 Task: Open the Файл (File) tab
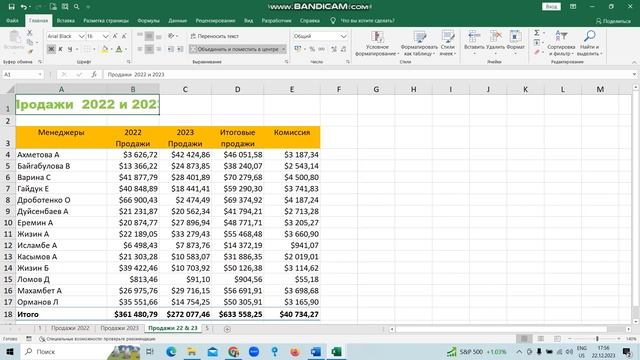(x=12, y=20)
